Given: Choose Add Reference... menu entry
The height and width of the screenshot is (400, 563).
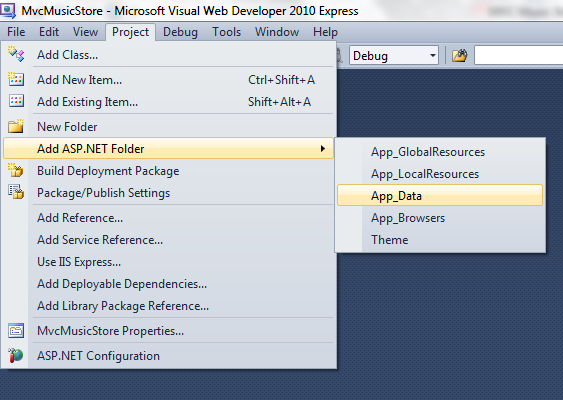Looking at the screenshot, I should (x=168, y=218).
